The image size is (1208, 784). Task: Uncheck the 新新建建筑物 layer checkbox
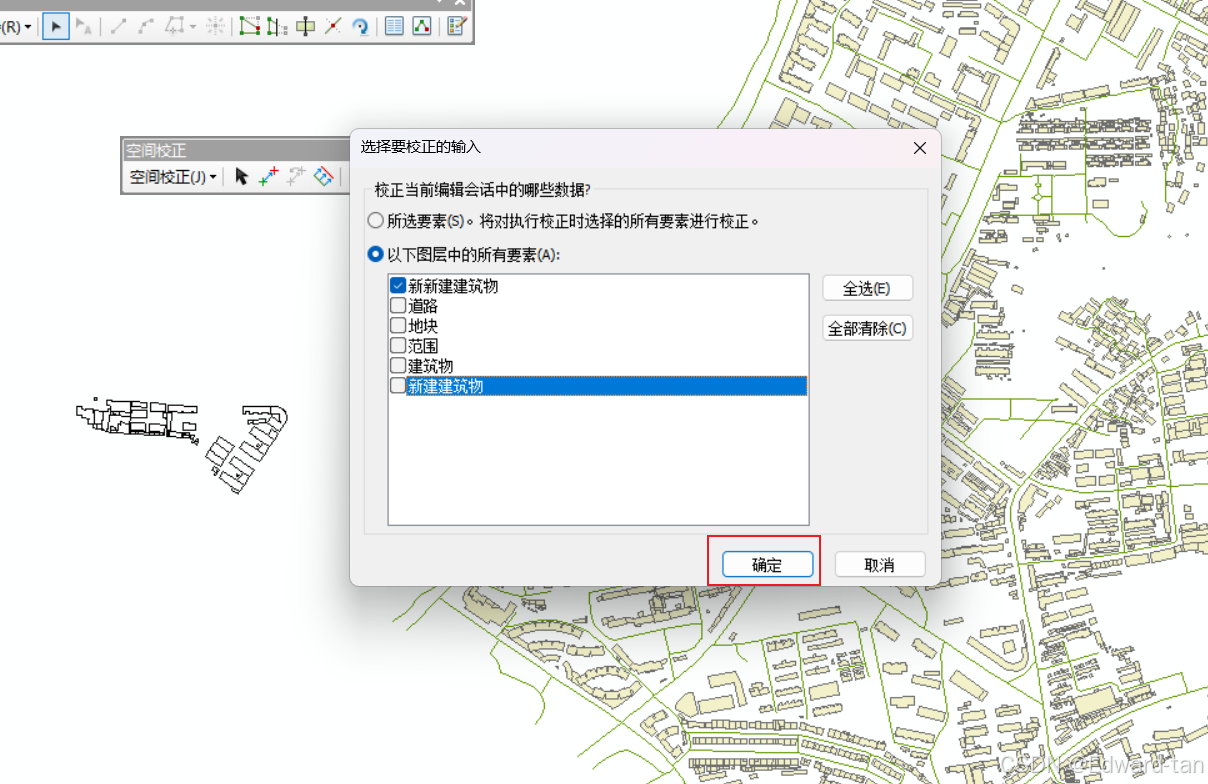(398, 286)
